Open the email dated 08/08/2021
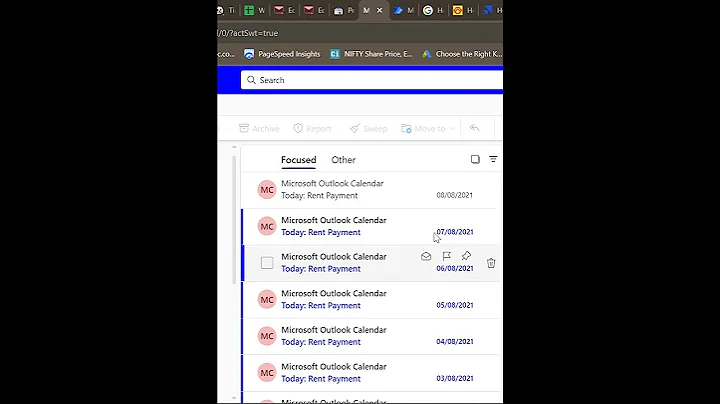This screenshot has height=404, width=720. [371, 190]
